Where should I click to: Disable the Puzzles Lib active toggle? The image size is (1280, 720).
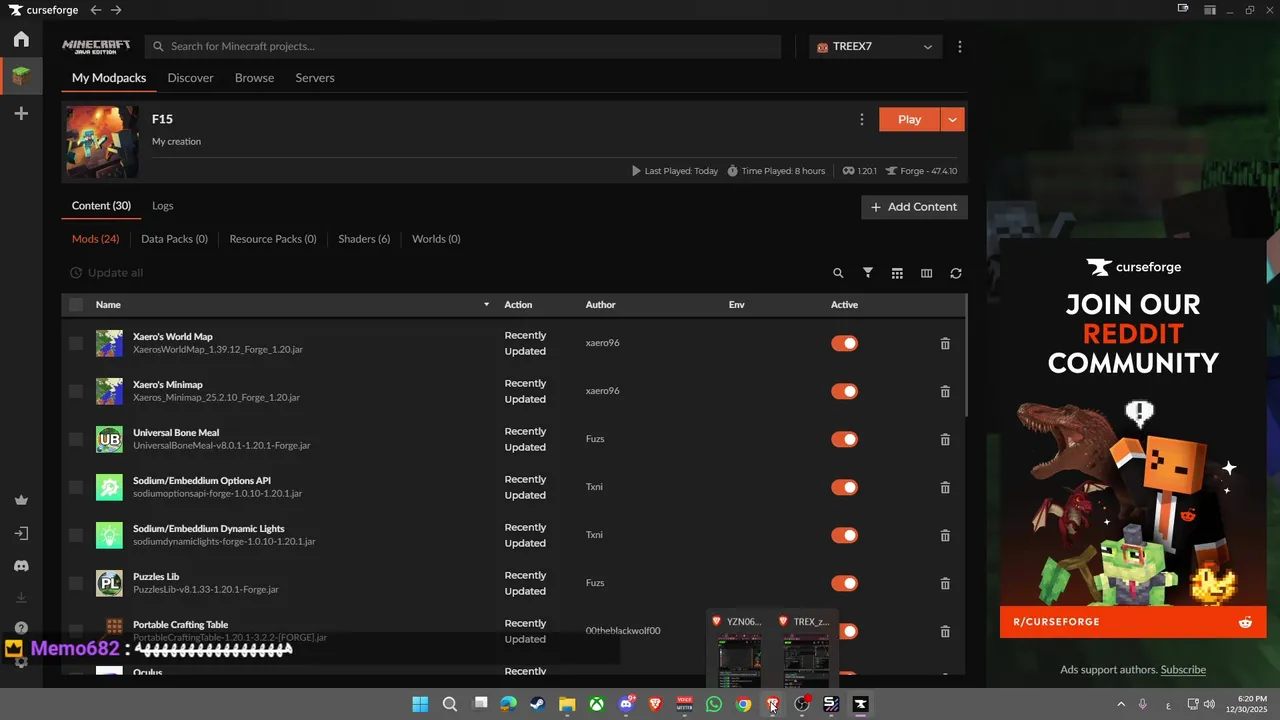coord(844,583)
